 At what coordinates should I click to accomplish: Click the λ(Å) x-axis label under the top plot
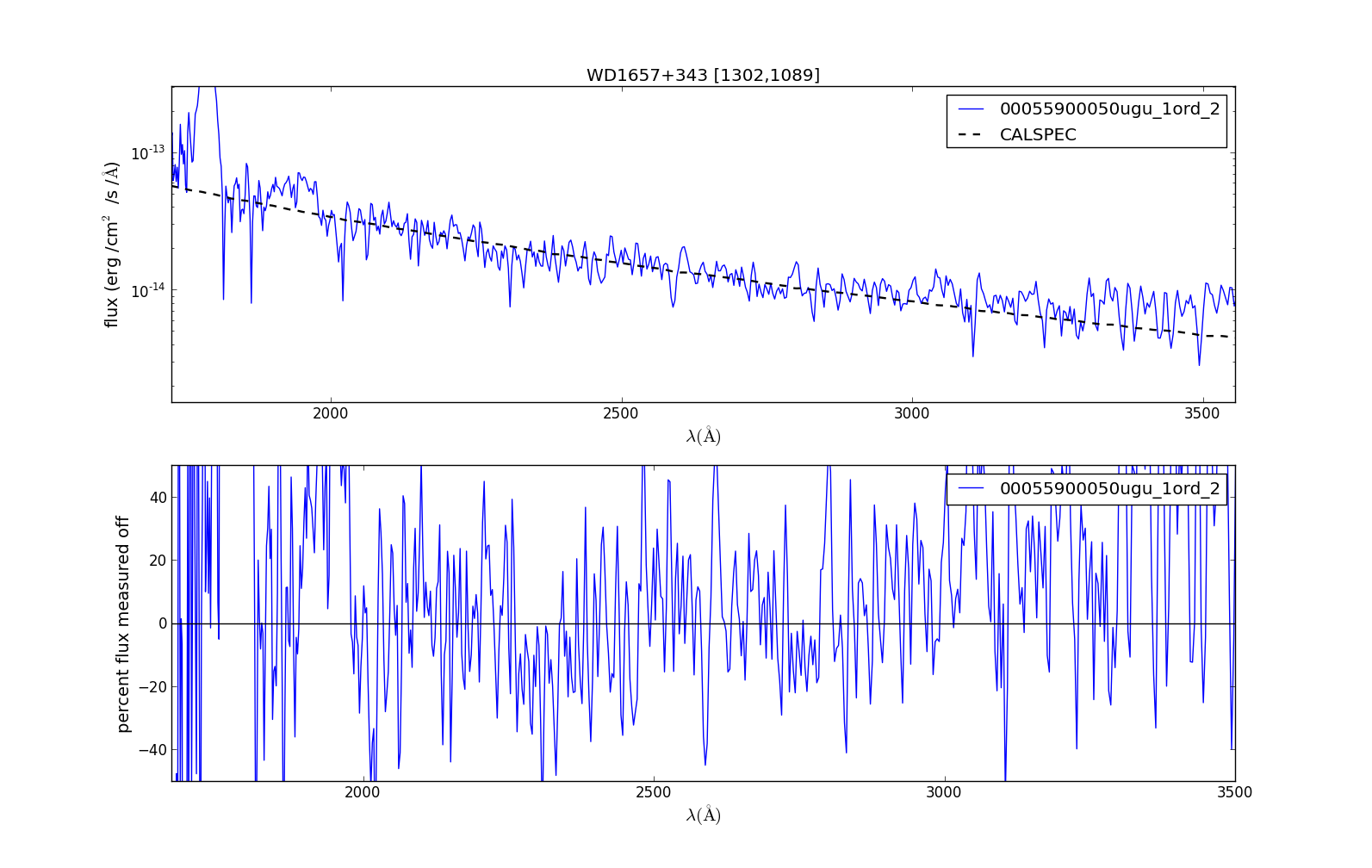point(703,436)
